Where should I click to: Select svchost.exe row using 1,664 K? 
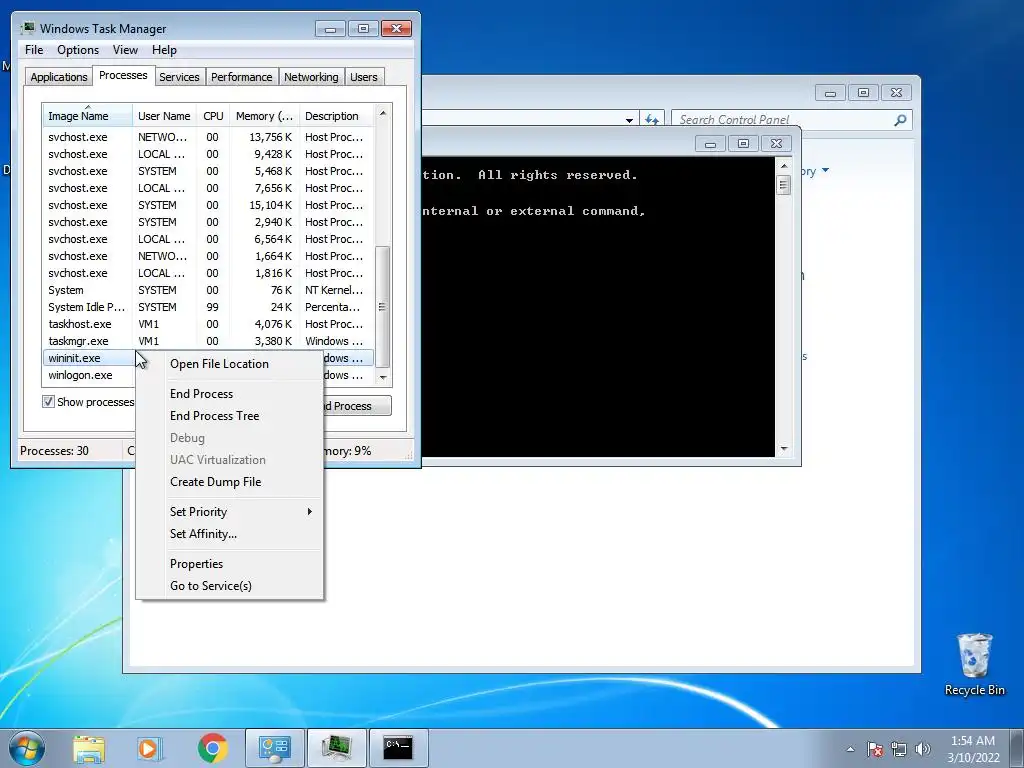(x=208, y=256)
